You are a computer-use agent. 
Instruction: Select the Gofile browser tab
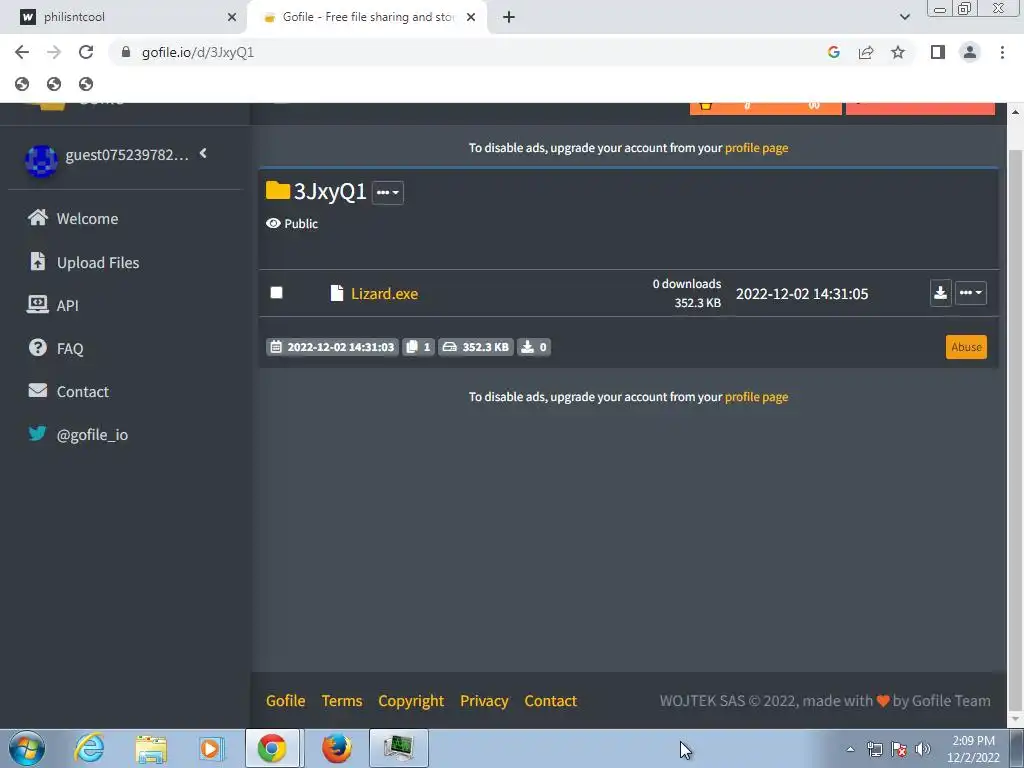point(368,17)
